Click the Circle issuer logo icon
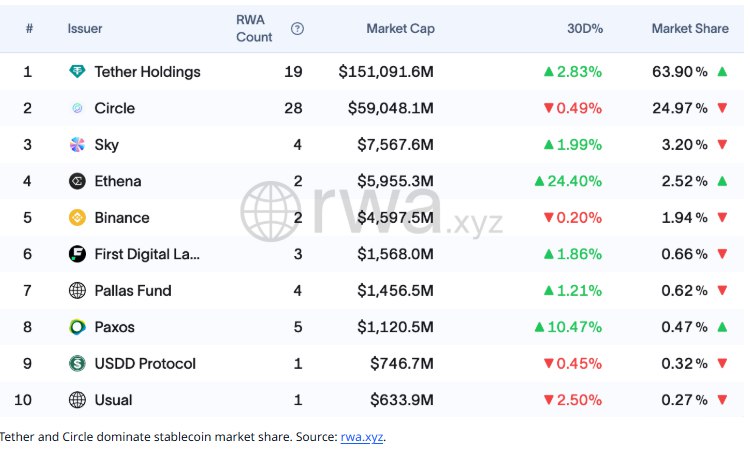Image resolution: width=750 pixels, height=456 pixels. tap(77, 108)
